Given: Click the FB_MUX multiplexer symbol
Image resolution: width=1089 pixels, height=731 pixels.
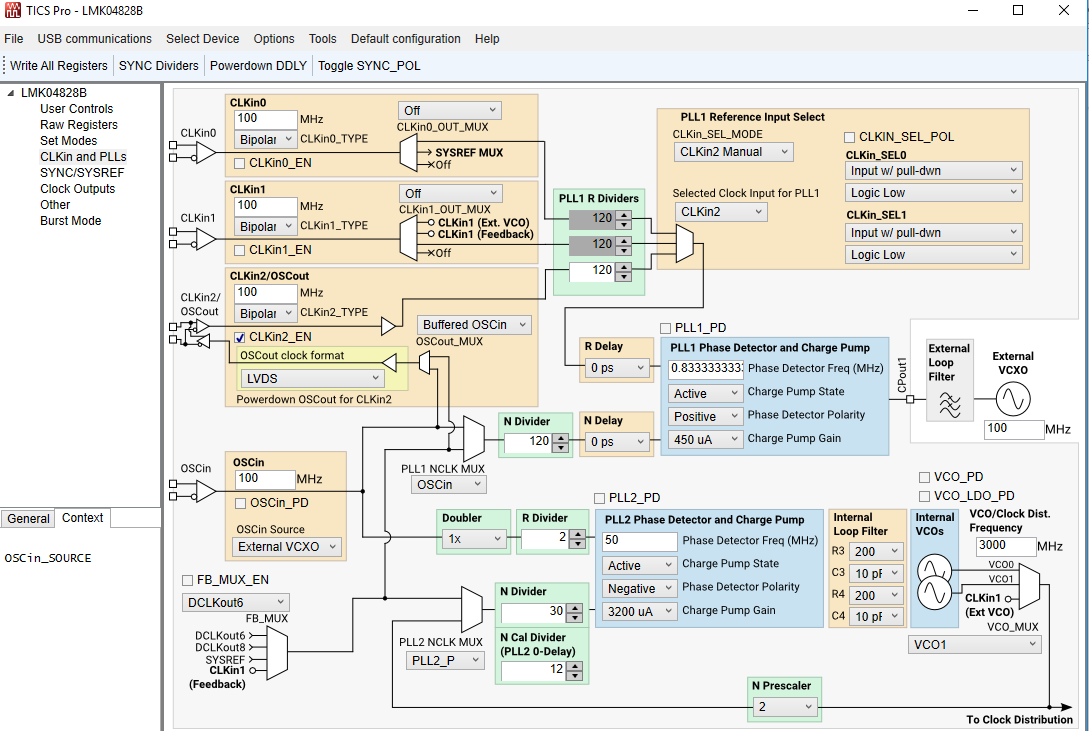Looking at the screenshot, I should [277, 654].
